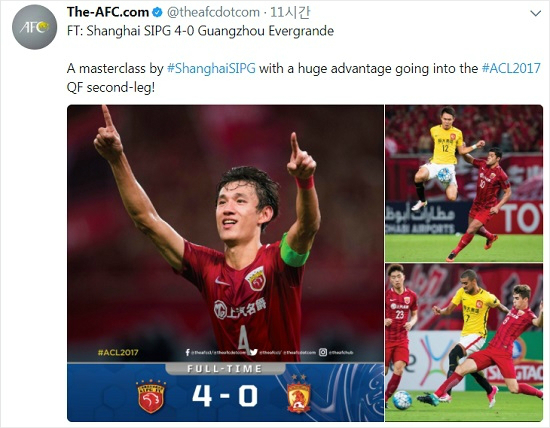Click the Instagram icon on the image
The width and height of the screenshot is (550, 428).
(323, 352)
